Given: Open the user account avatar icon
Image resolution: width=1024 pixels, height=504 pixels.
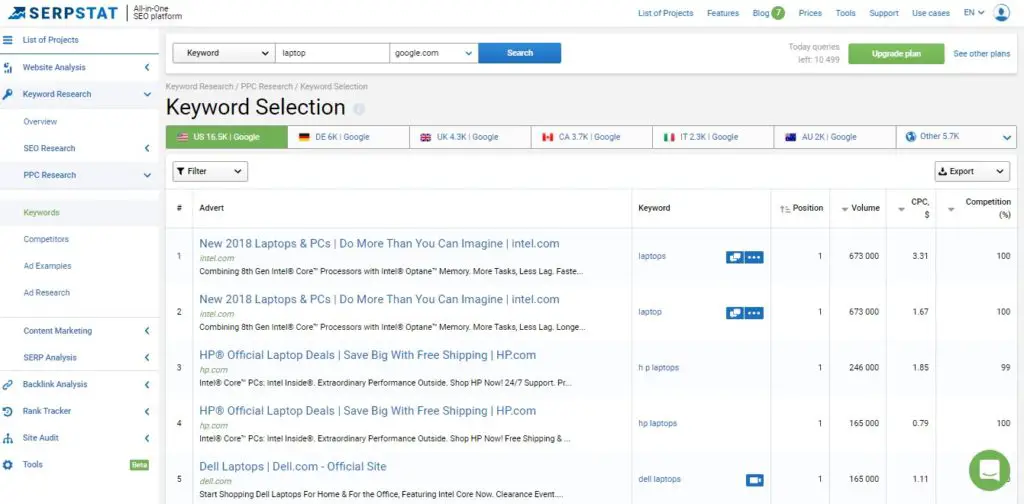Looking at the screenshot, I should click(1001, 13).
